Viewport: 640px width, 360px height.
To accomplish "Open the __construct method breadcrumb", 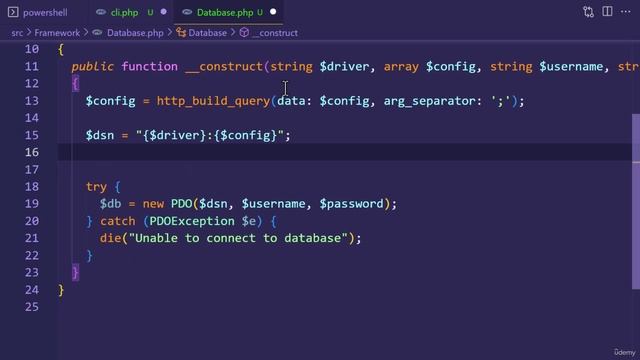I will point(275,33).
